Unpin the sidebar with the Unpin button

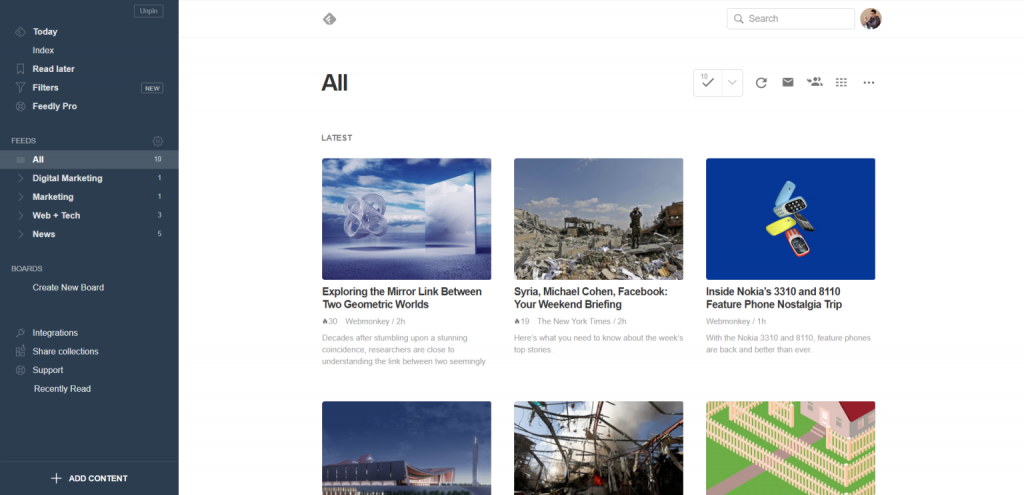coord(148,11)
